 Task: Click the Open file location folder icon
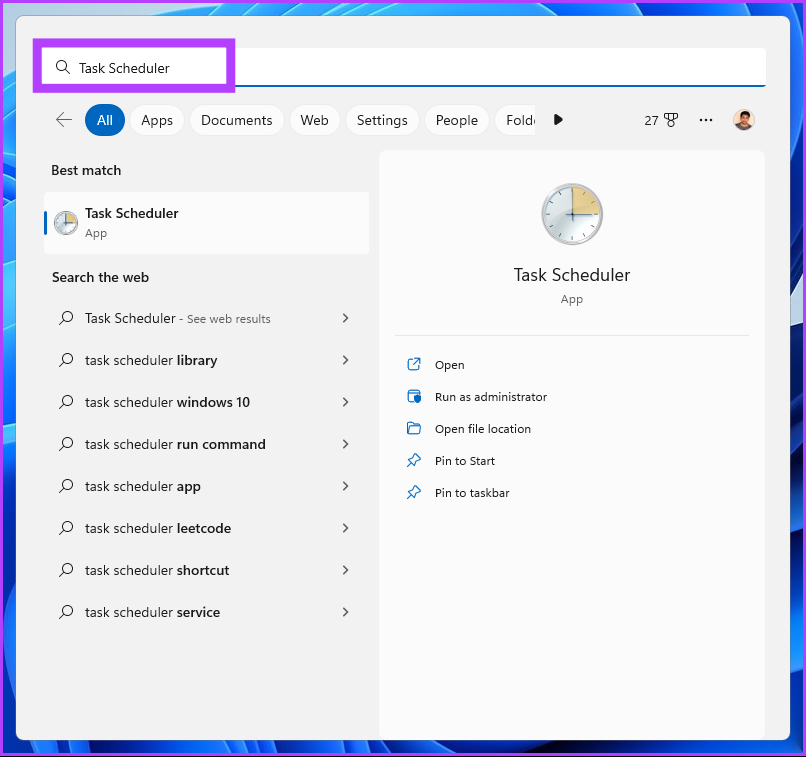click(414, 429)
